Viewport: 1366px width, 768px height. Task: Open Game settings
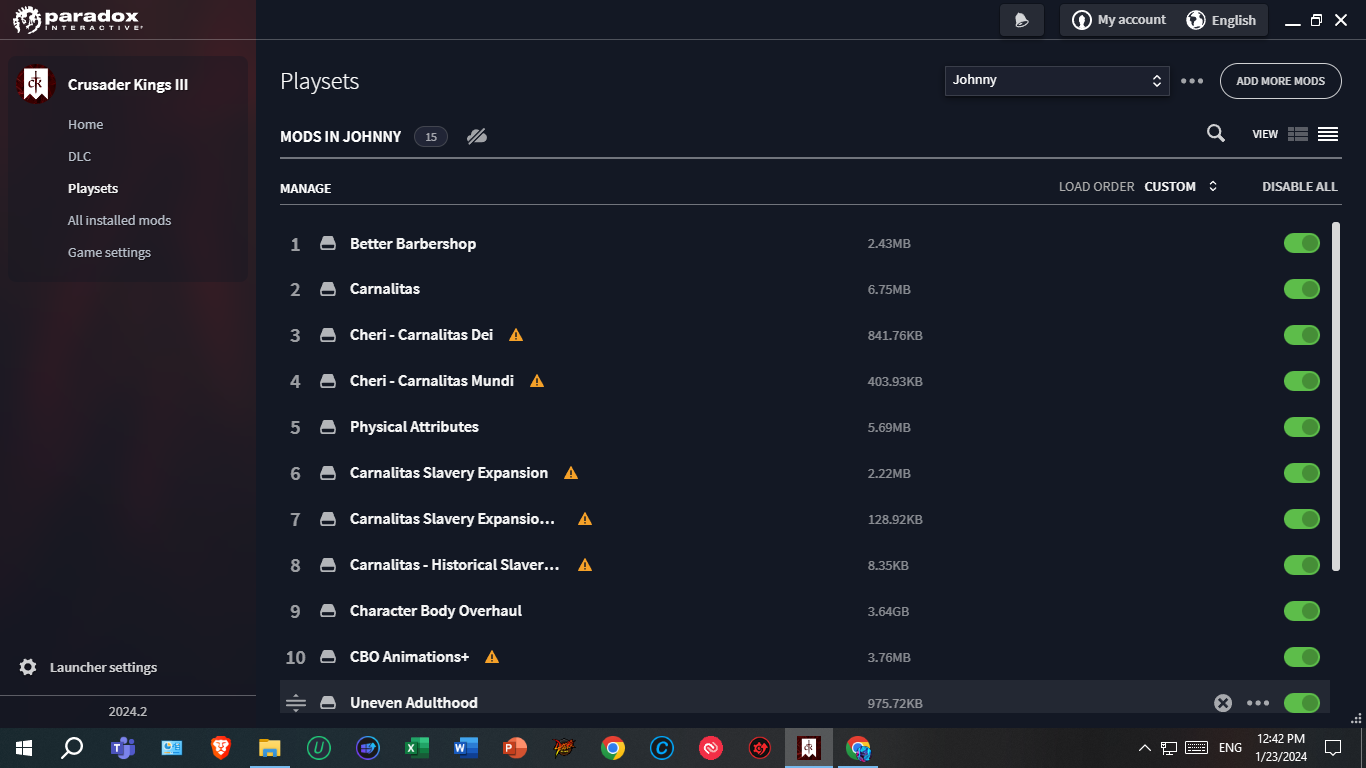tap(109, 253)
